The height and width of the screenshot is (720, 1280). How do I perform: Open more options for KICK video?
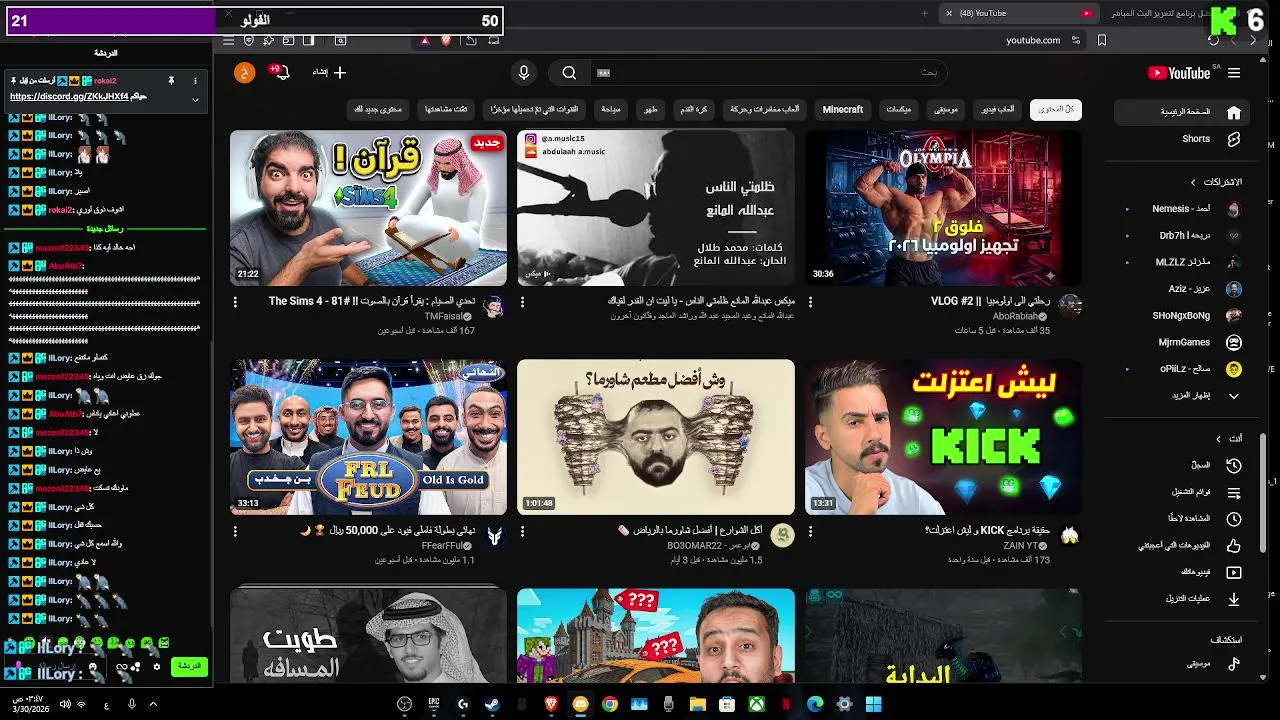[x=810, y=531]
